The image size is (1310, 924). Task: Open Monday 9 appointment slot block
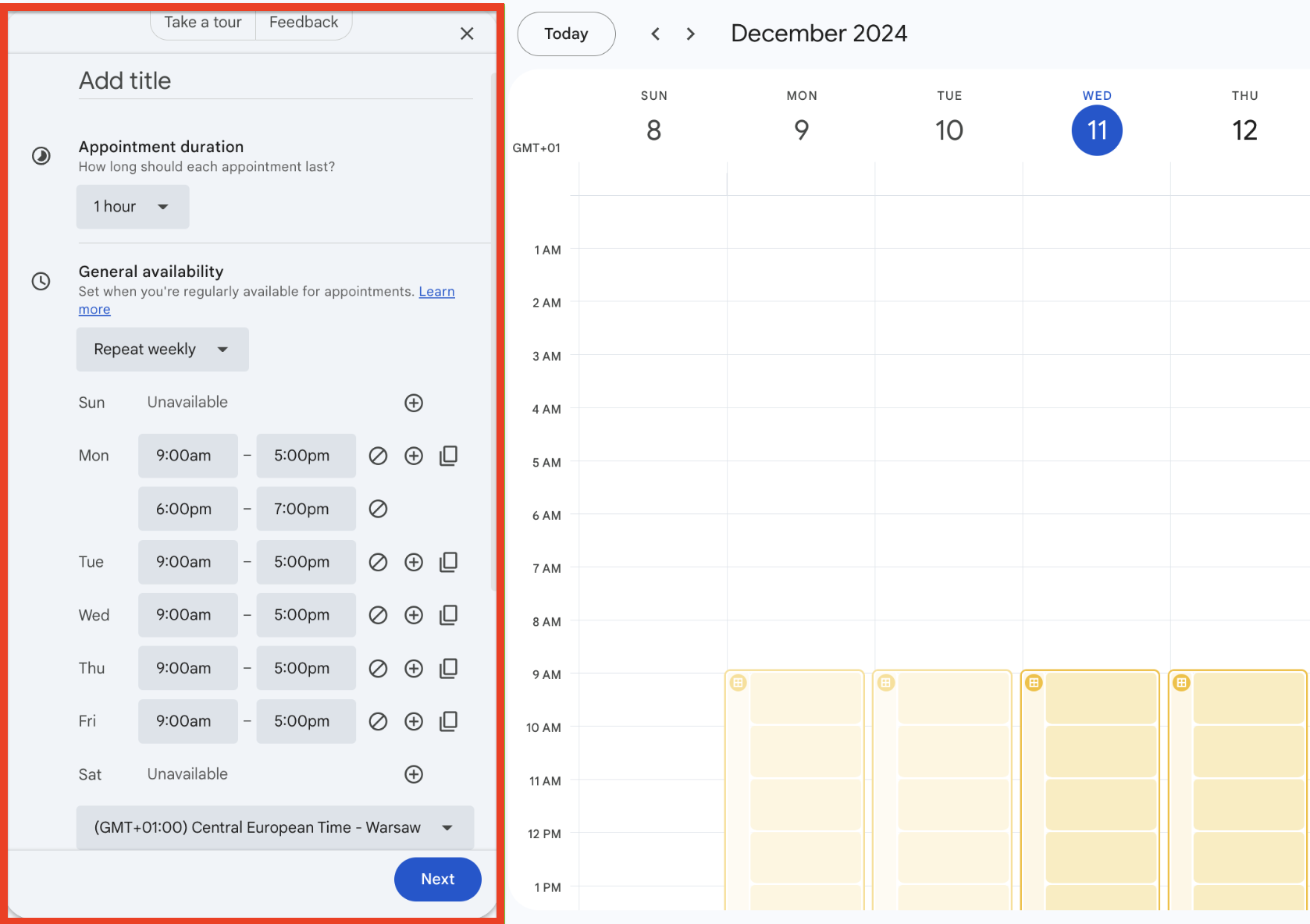(x=795, y=790)
